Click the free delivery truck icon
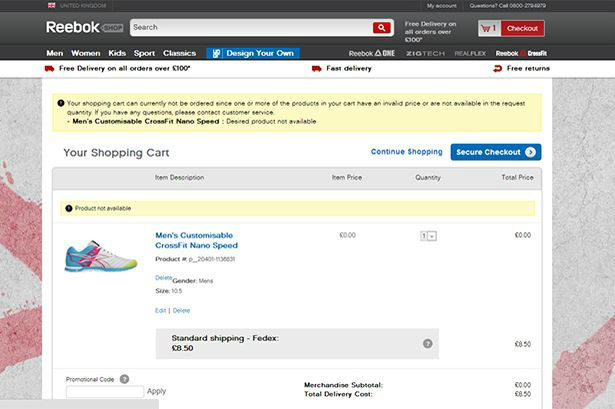This screenshot has height=409, width=615. click(49, 69)
